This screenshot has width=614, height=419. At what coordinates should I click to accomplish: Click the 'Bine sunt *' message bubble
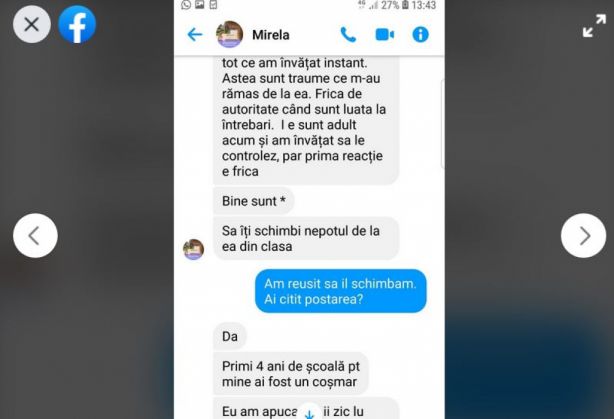pos(254,201)
